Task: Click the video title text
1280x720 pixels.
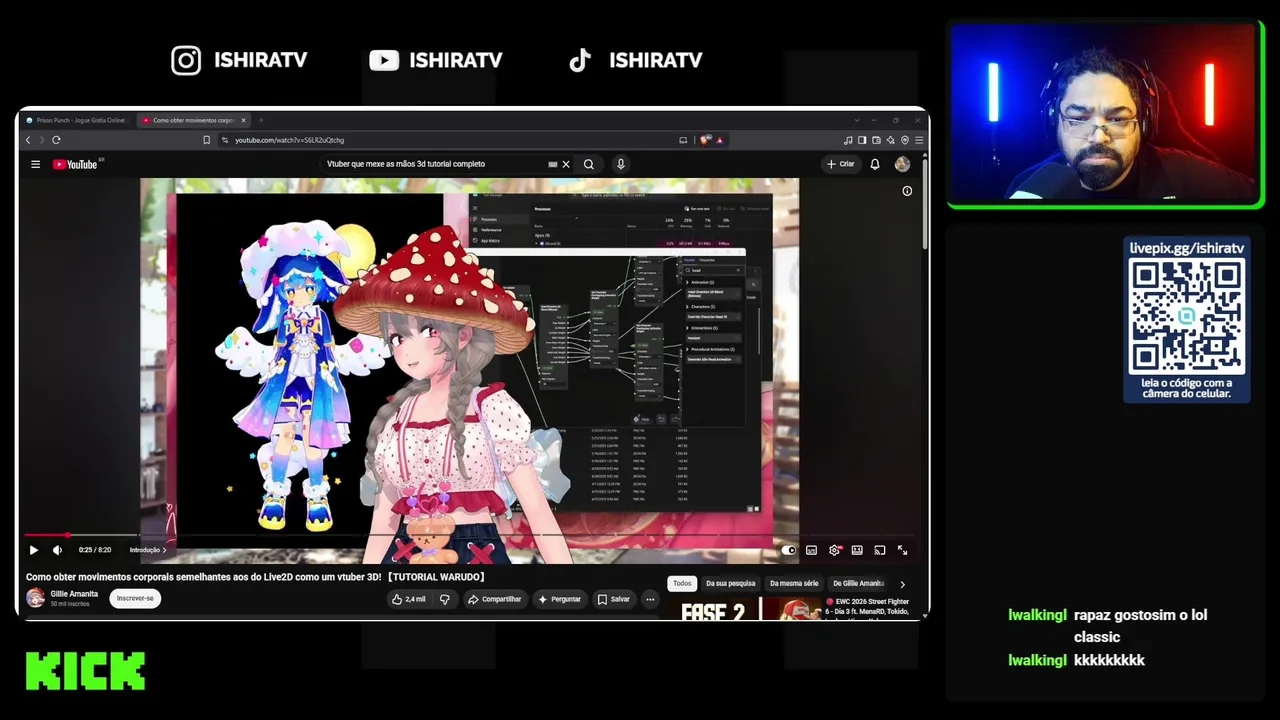Action: click(x=255, y=577)
